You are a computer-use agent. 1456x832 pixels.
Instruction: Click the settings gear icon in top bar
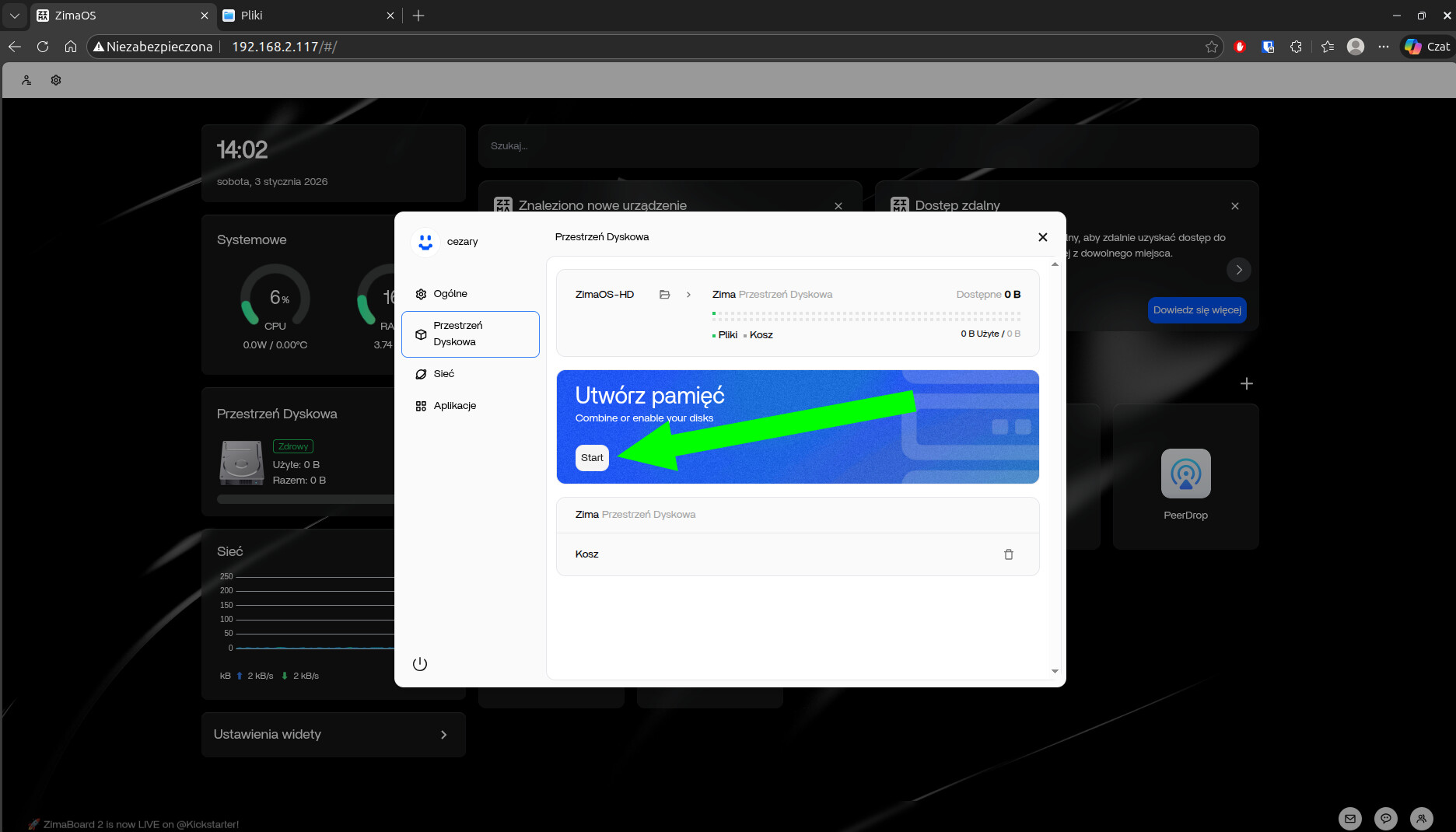click(56, 80)
